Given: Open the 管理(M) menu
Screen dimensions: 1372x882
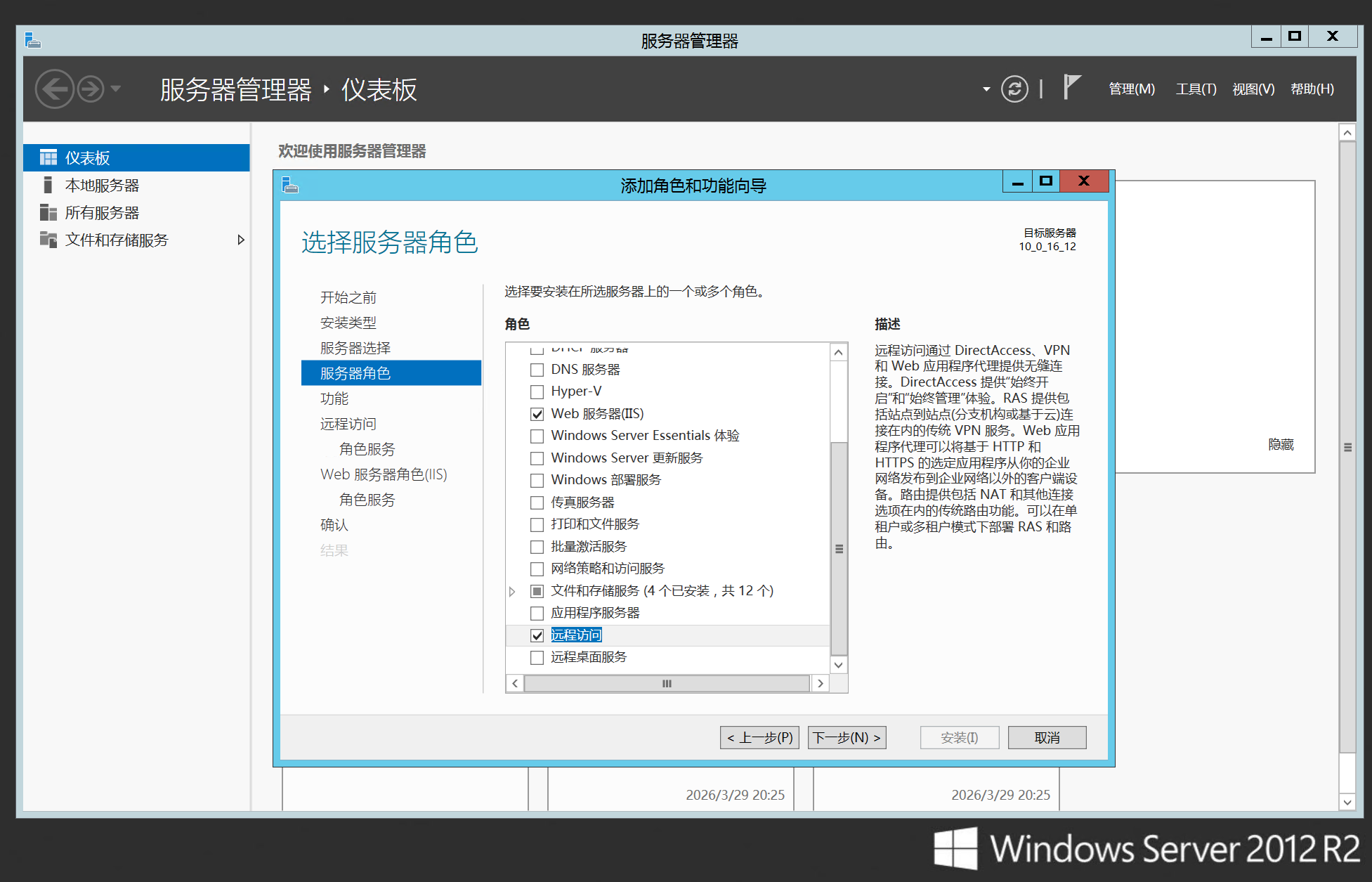Looking at the screenshot, I should tap(1131, 89).
